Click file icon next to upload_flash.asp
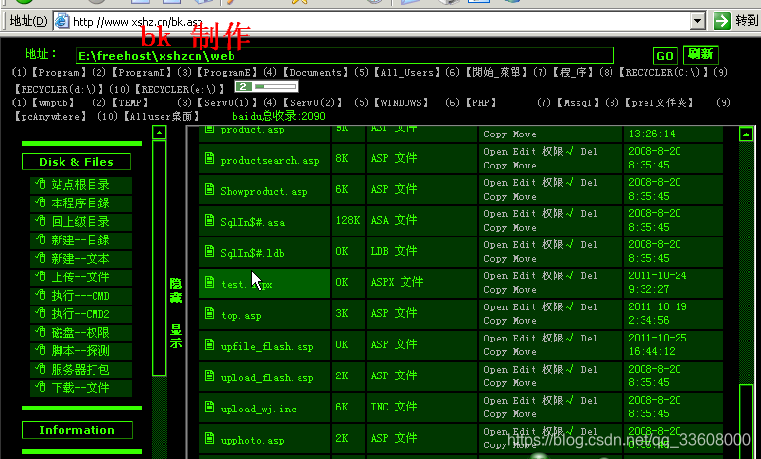This screenshot has width=761, height=459. coord(209,375)
